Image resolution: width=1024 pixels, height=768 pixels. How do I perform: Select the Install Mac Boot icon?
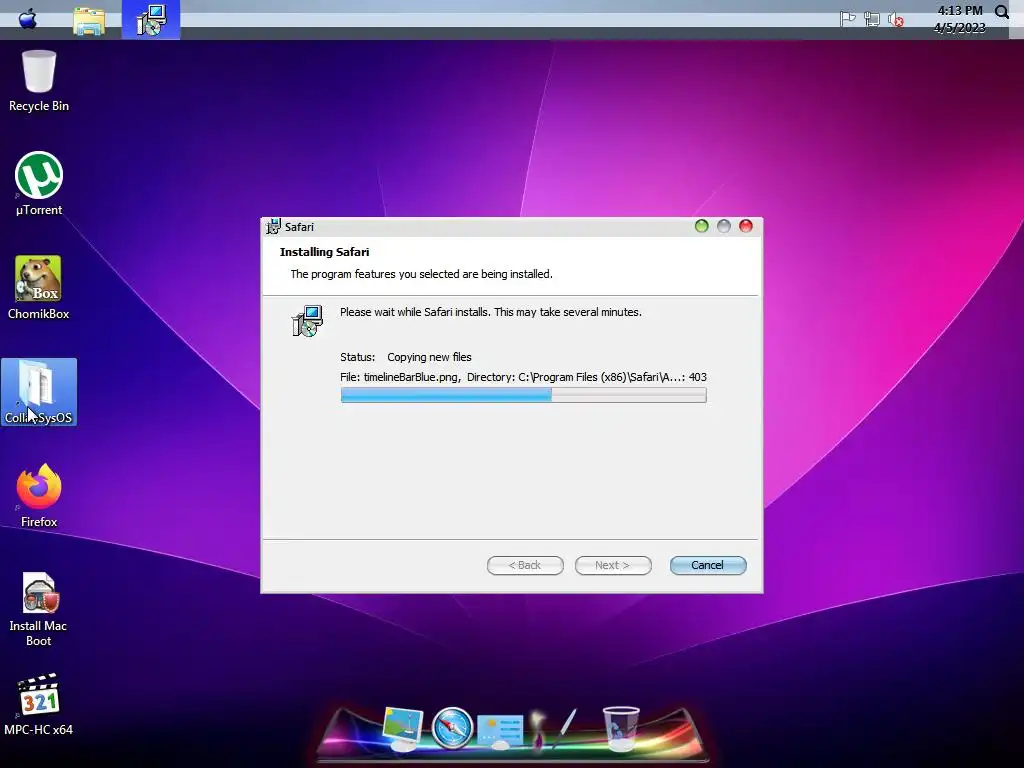coord(39,610)
